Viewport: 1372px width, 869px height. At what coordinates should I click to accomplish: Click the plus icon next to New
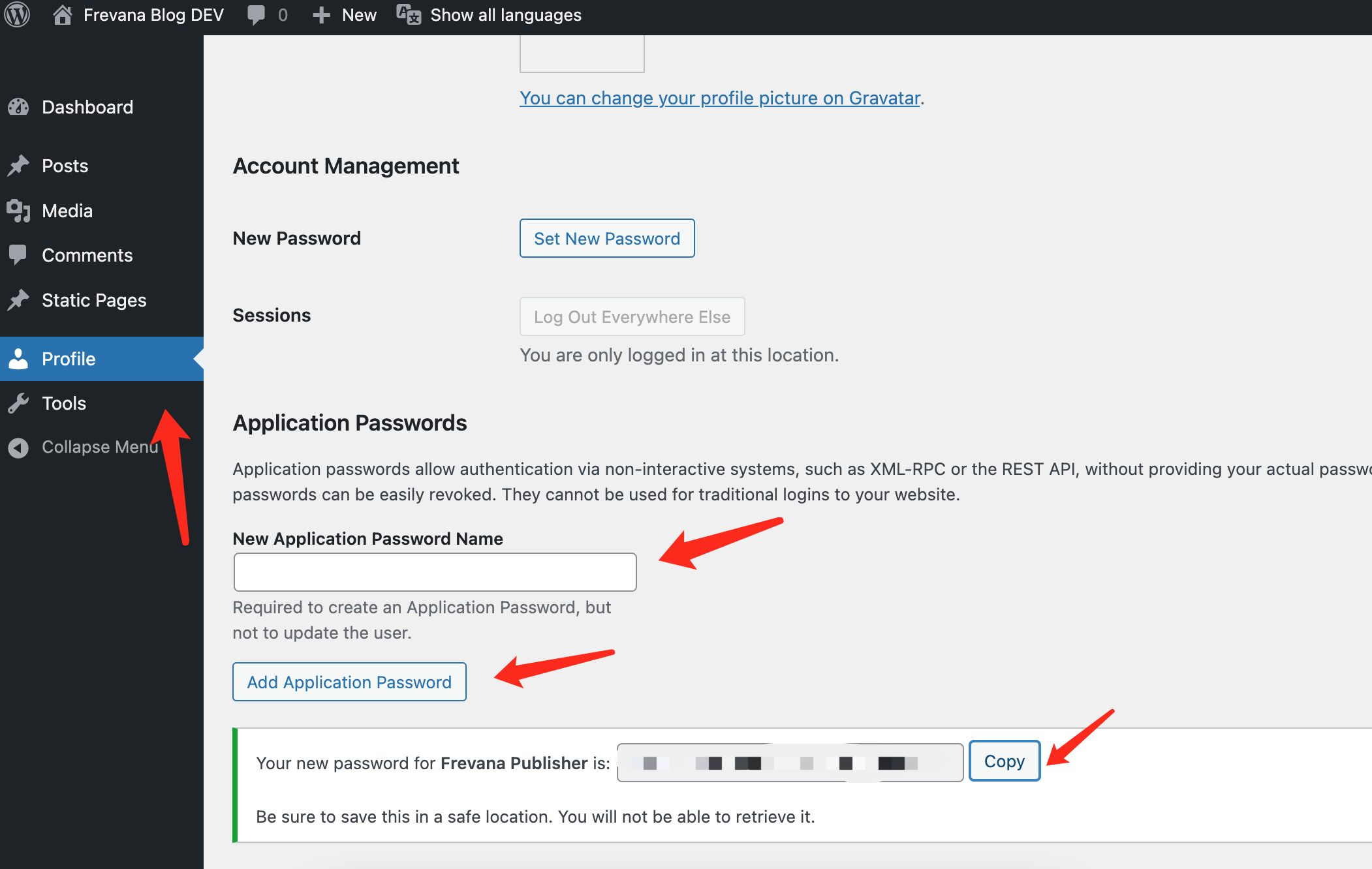coord(320,15)
